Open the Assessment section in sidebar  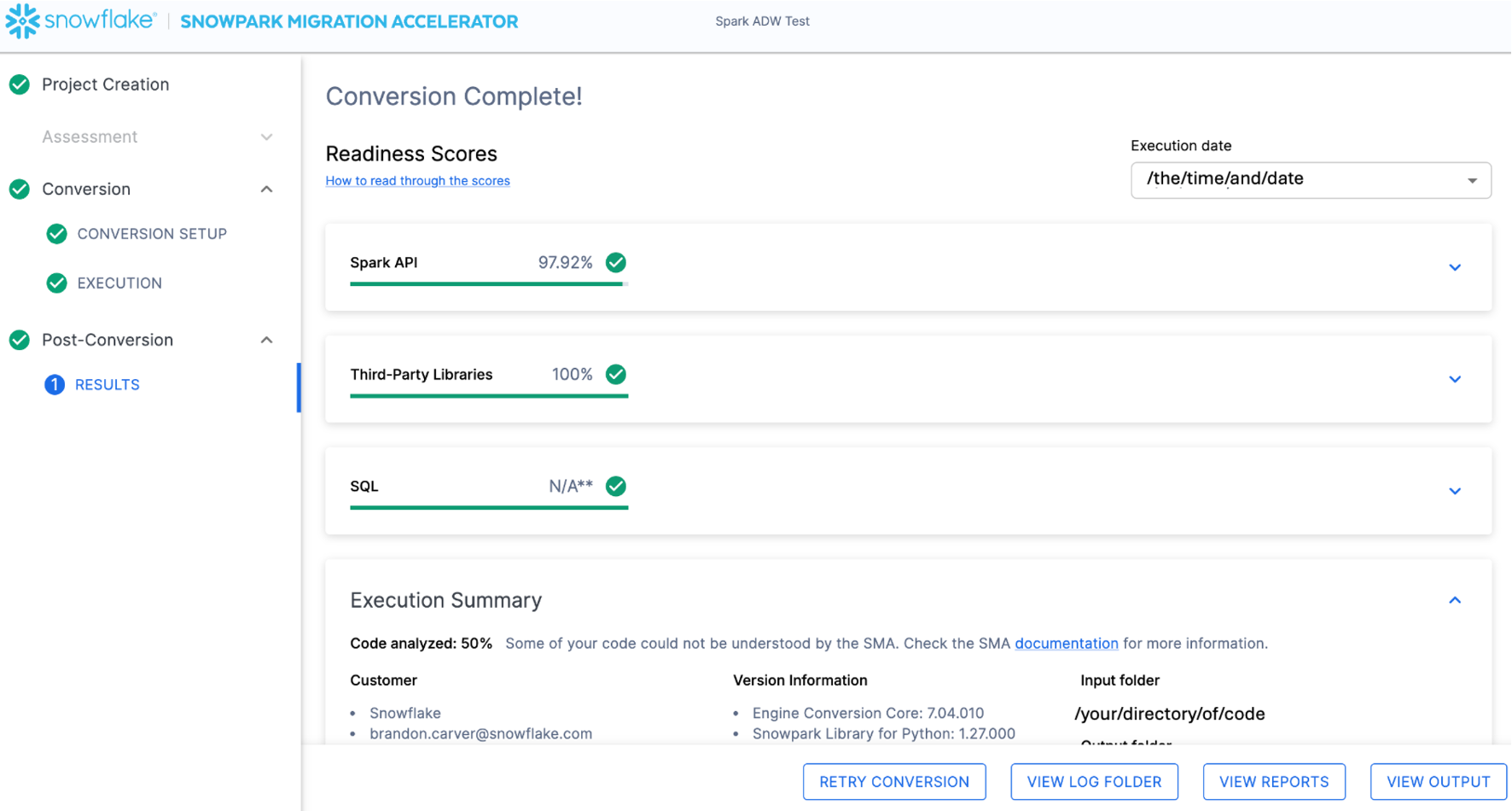tap(267, 137)
